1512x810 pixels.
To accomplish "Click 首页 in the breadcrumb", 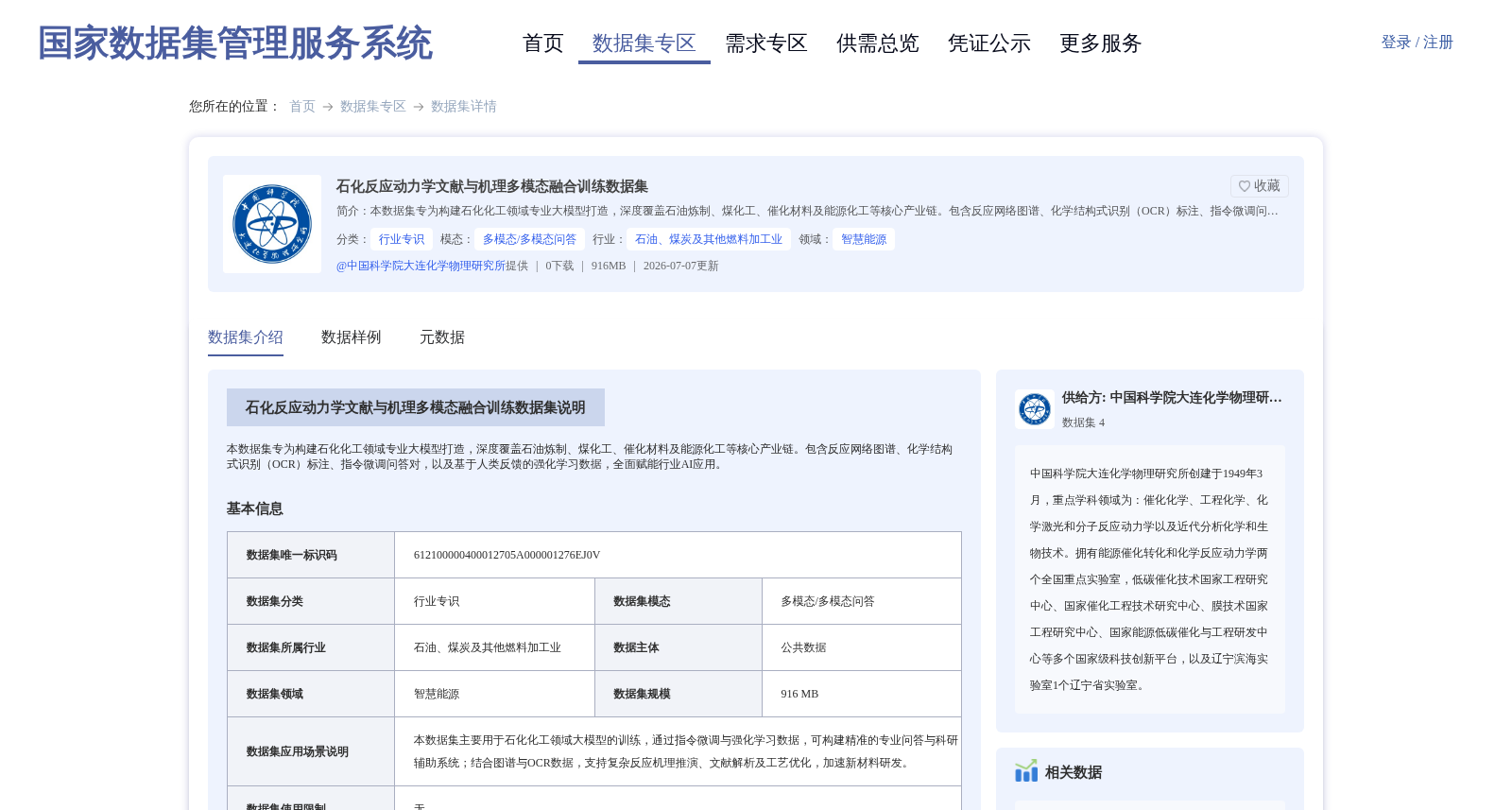I will pyautogui.click(x=302, y=107).
